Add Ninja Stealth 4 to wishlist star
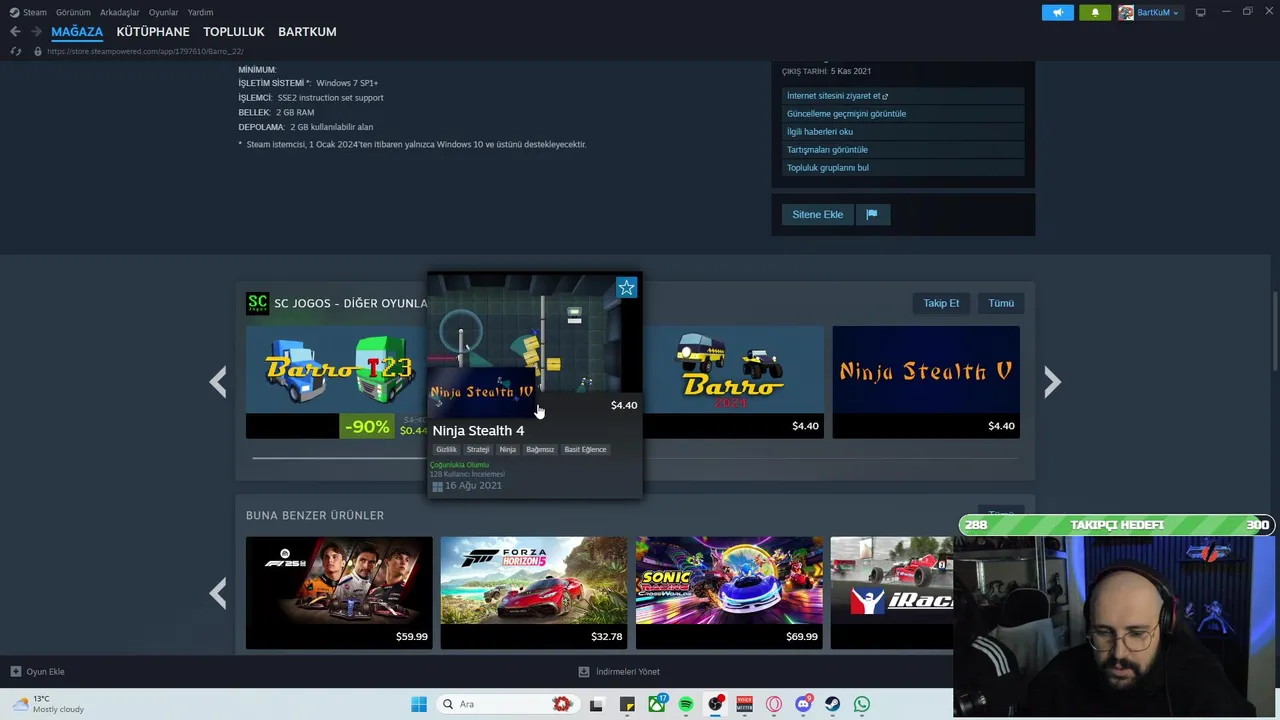The height and width of the screenshot is (720, 1280). pyautogui.click(x=626, y=288)
